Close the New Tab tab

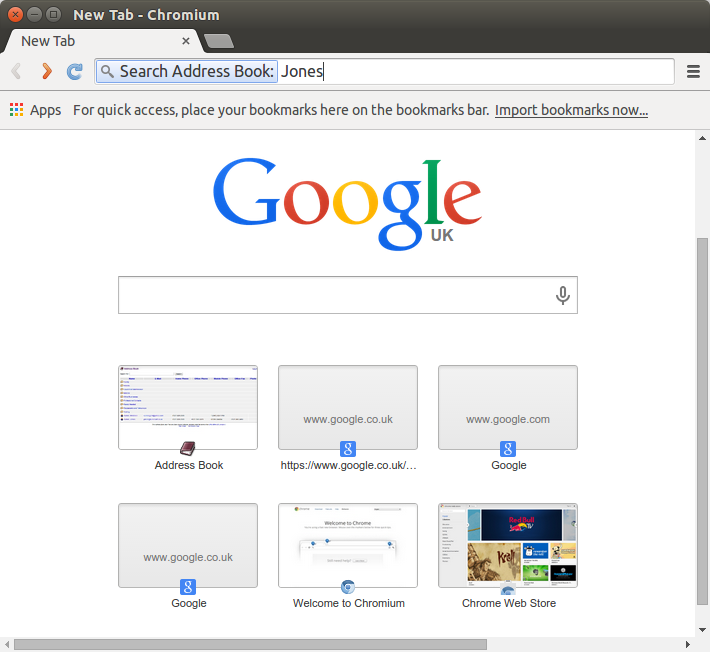coord(186,41)
